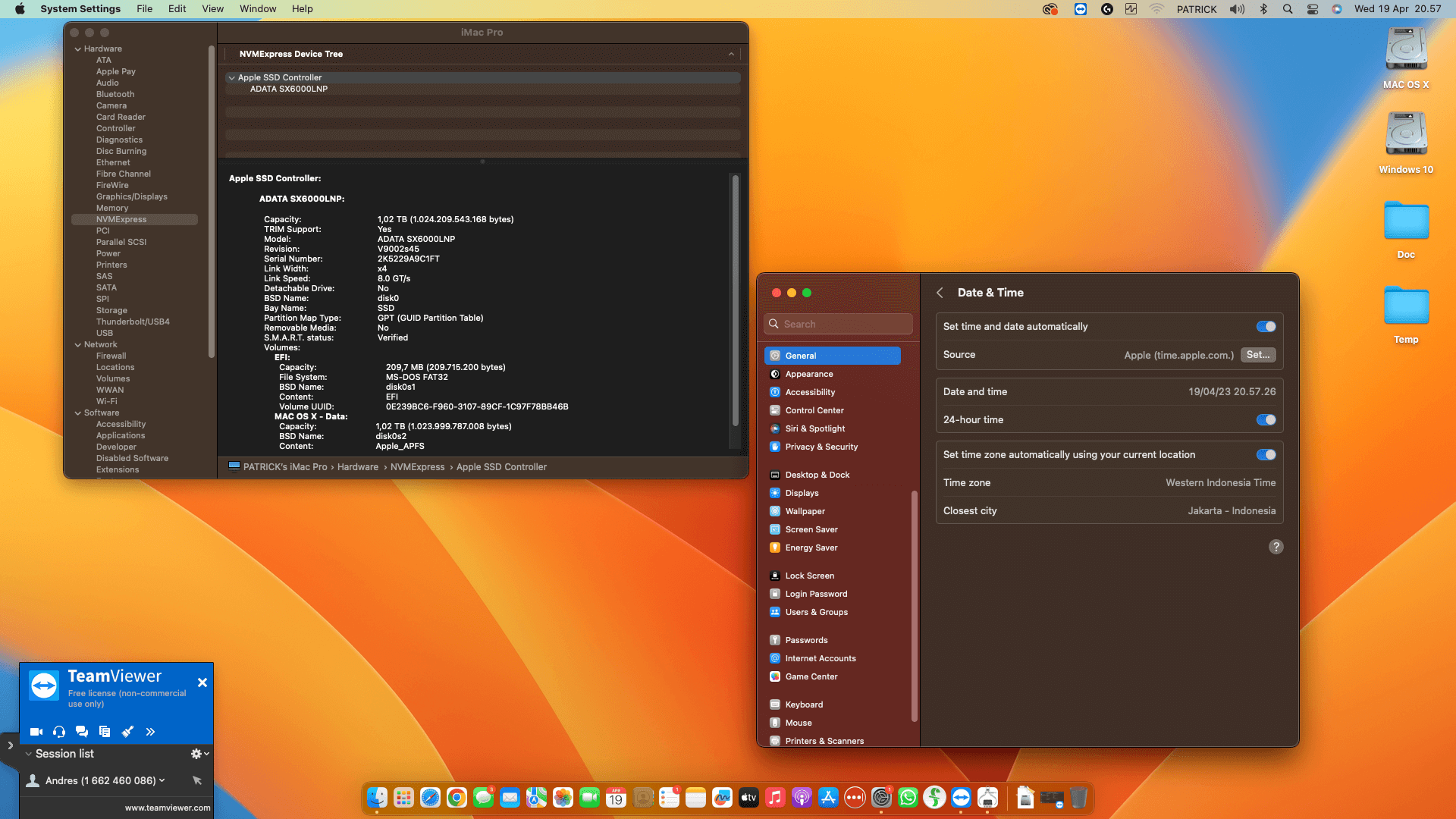Open the Window menu
The height and width of the screenshot is (819, 1456).
[258, 9]
